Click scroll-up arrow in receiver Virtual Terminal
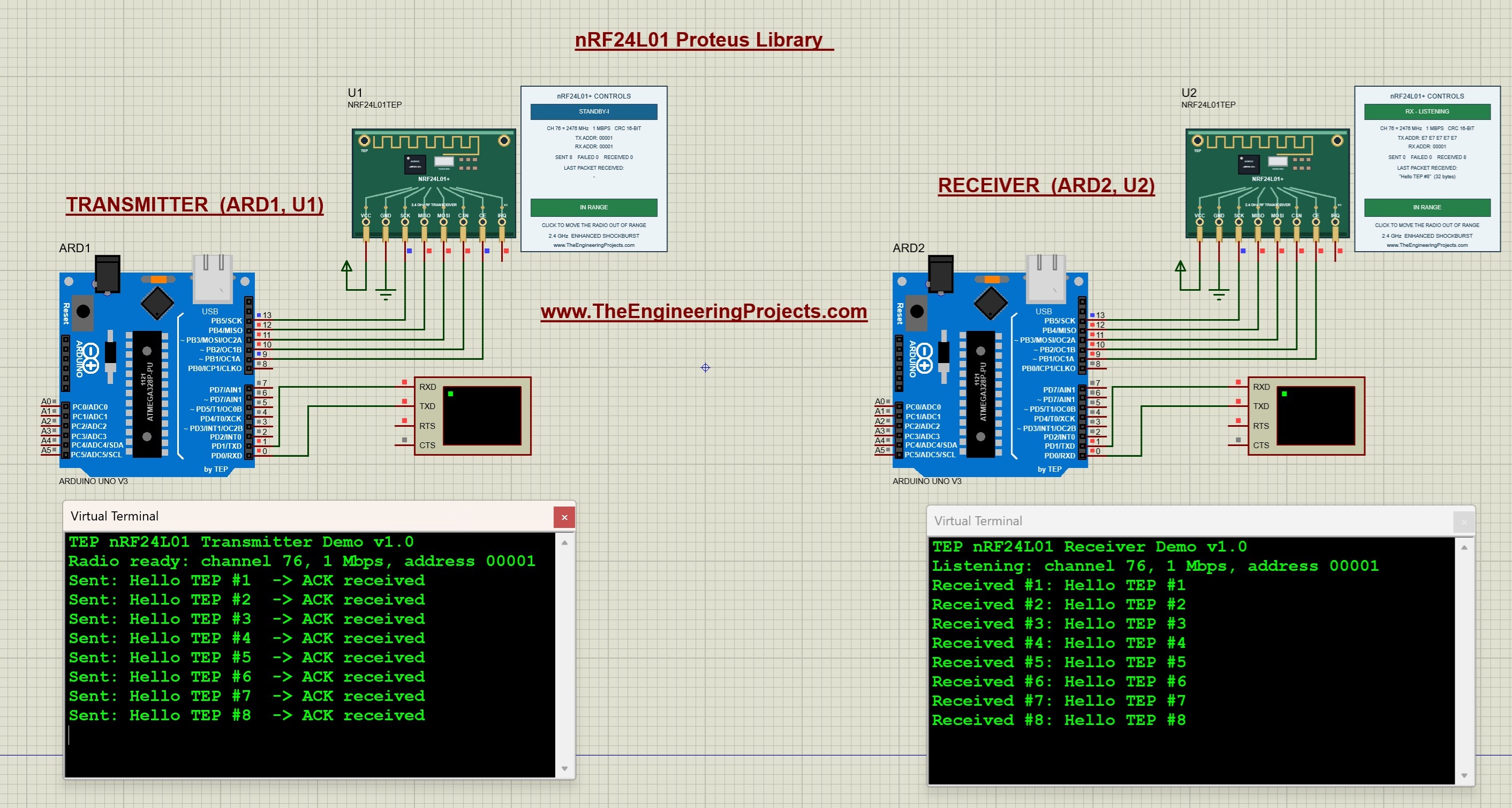 1464,547
